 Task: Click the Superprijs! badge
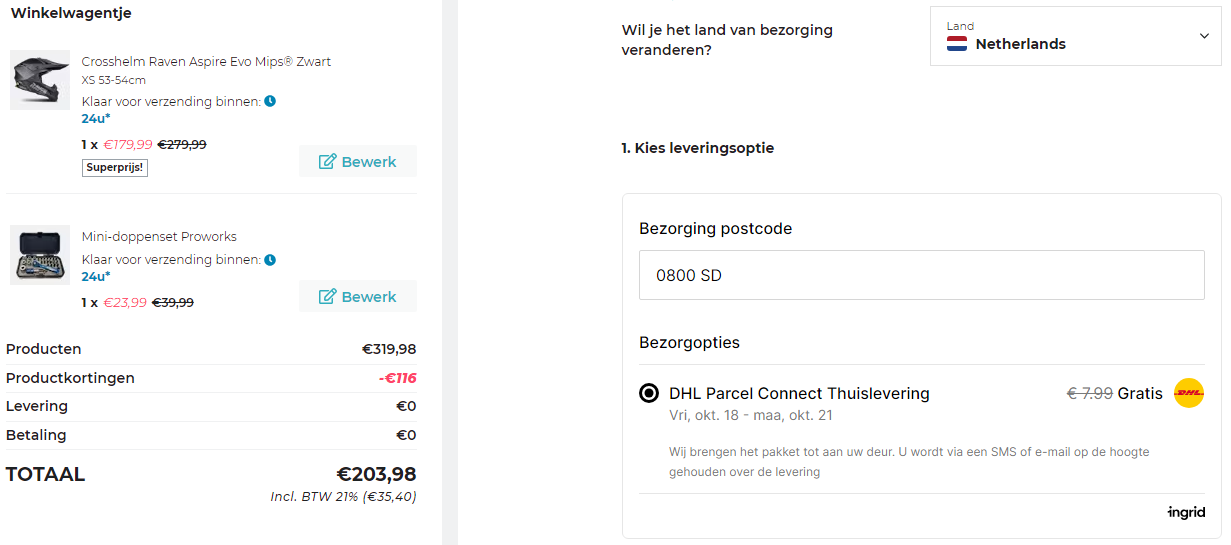(115, 167)
